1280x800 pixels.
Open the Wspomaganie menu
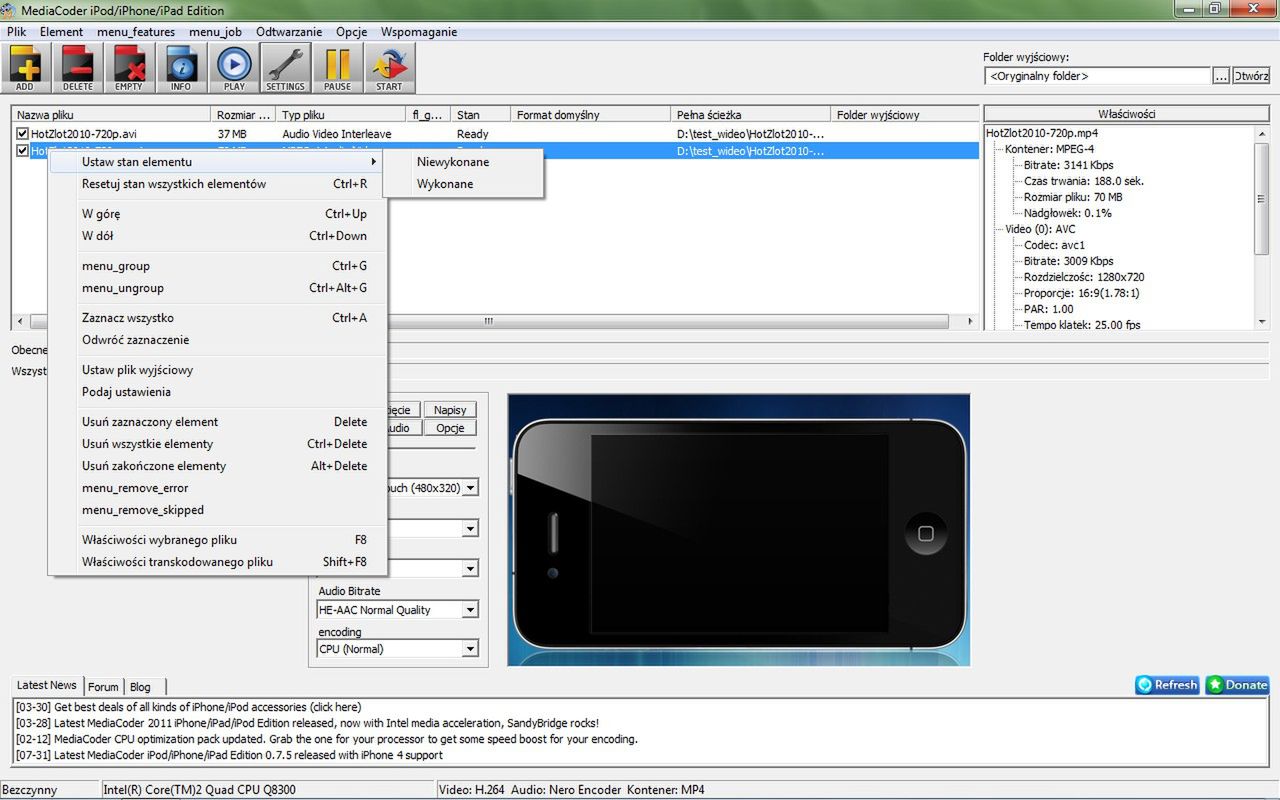pos(419,32)
